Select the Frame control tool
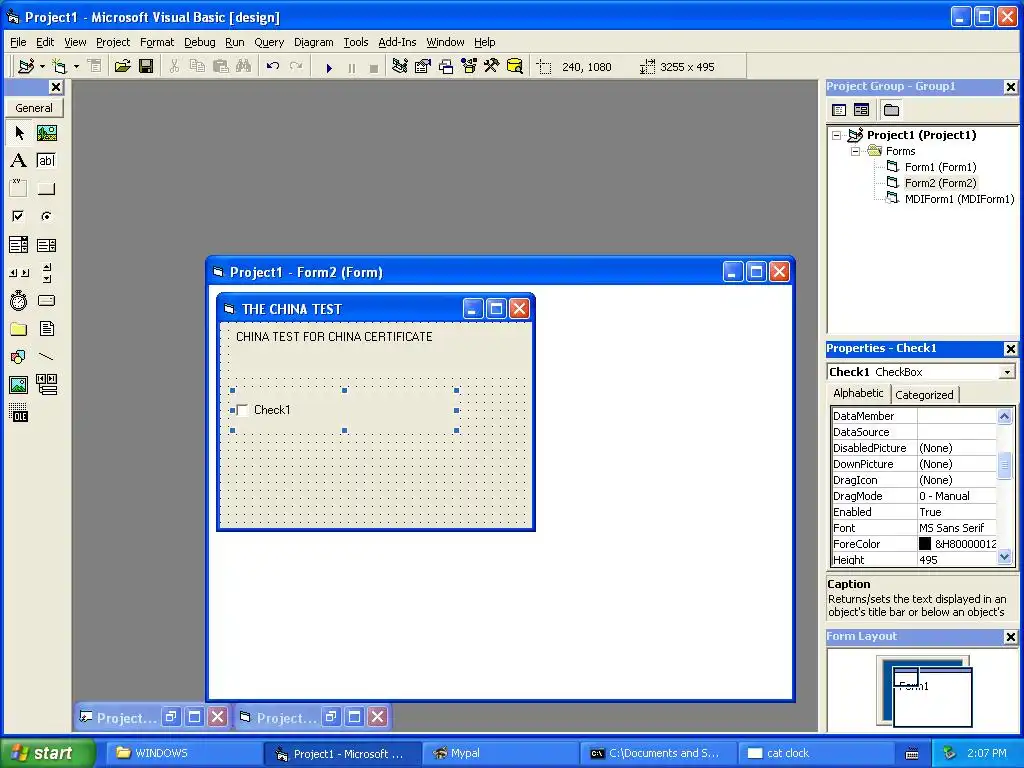The height and width of the screenshot is (768, 1024). (19, 189)
